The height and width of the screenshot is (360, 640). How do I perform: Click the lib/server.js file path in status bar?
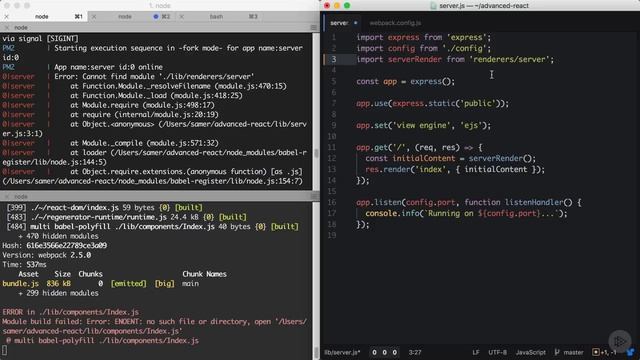342,352
